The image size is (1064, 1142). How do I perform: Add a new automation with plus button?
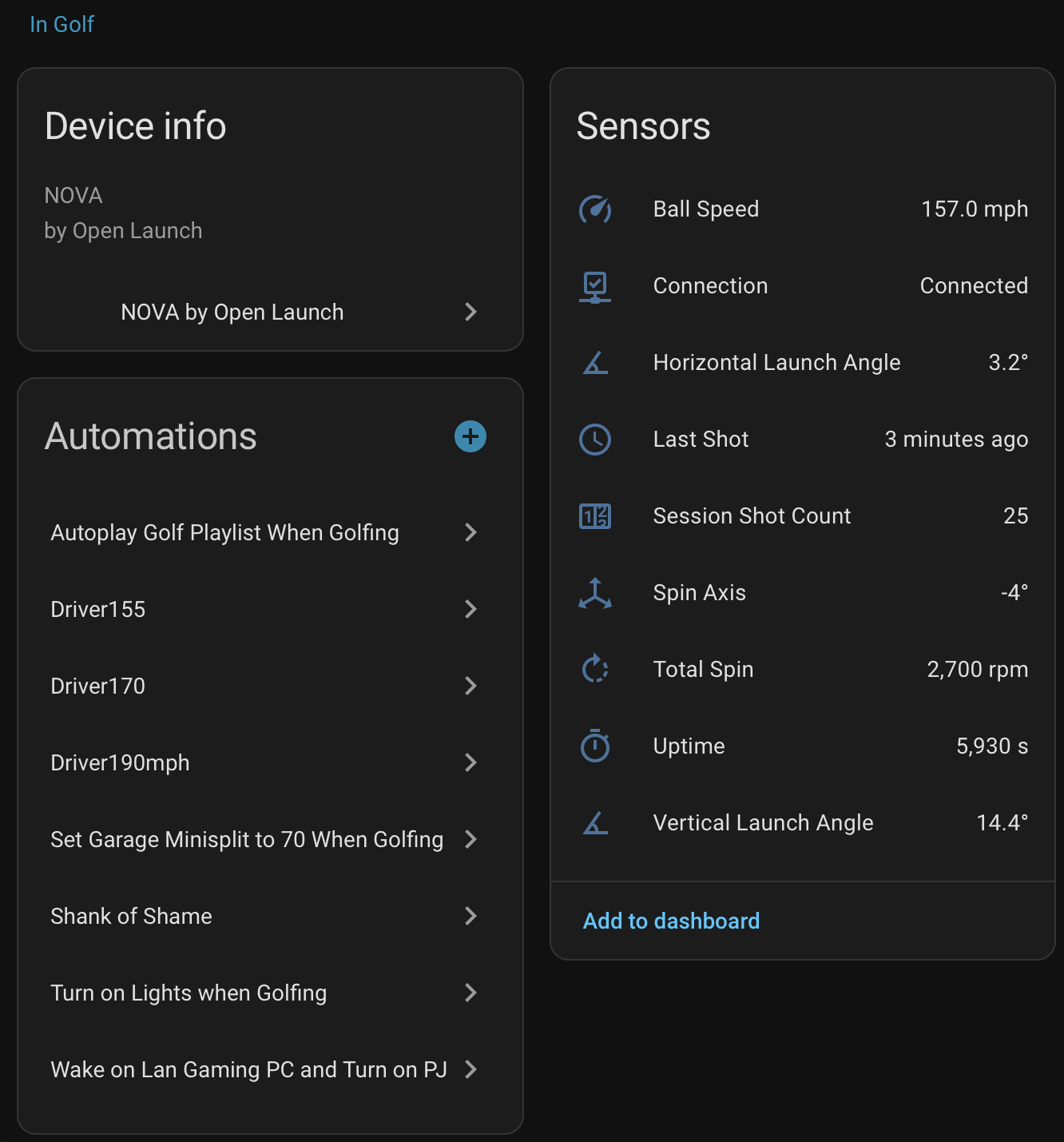(470, 436)
